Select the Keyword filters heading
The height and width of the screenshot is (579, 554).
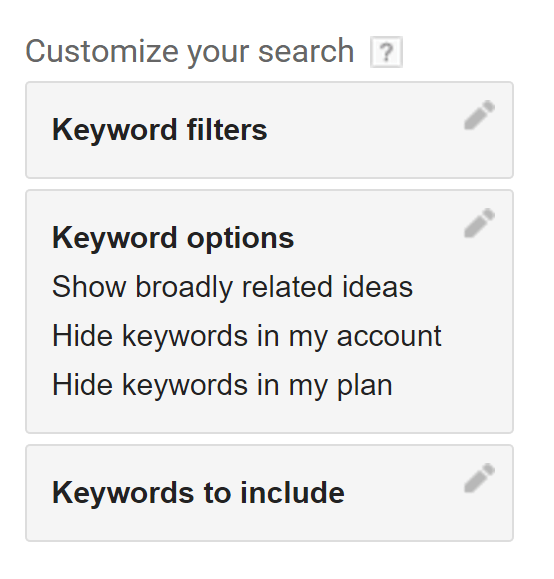(x=160, y=130)
